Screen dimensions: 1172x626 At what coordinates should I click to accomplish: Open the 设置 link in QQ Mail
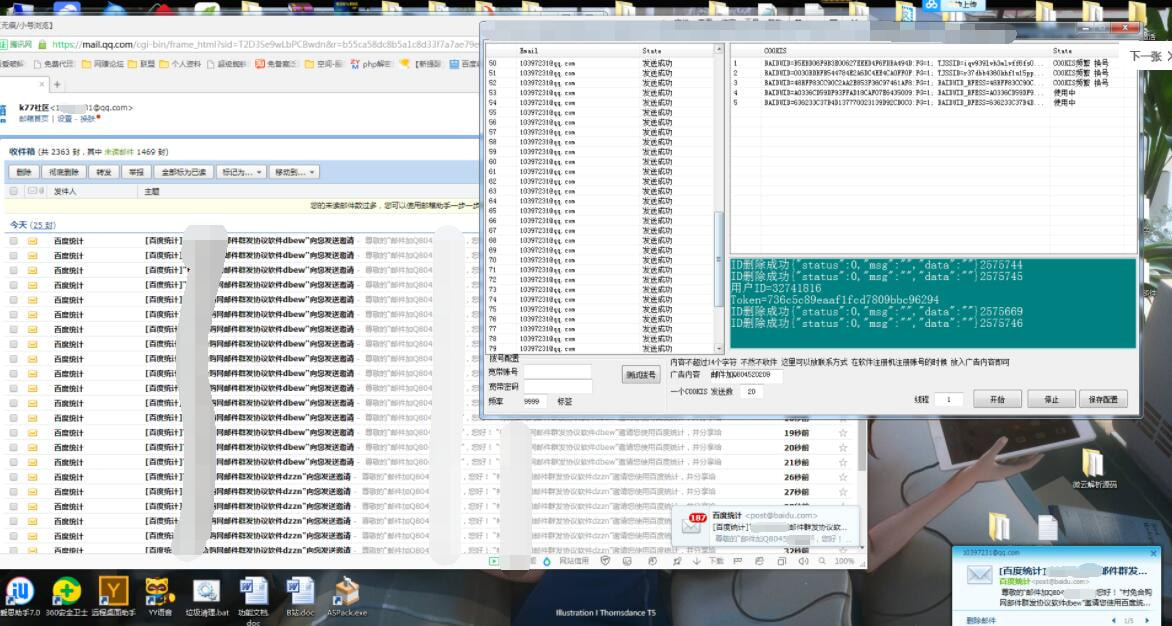pos(65,119)
